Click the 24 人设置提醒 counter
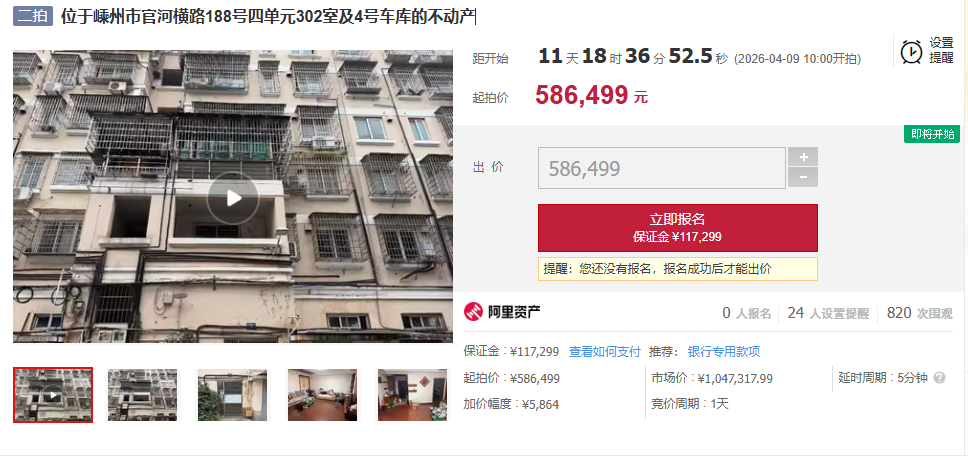This screenshot has width=968, height=460. 828,314
